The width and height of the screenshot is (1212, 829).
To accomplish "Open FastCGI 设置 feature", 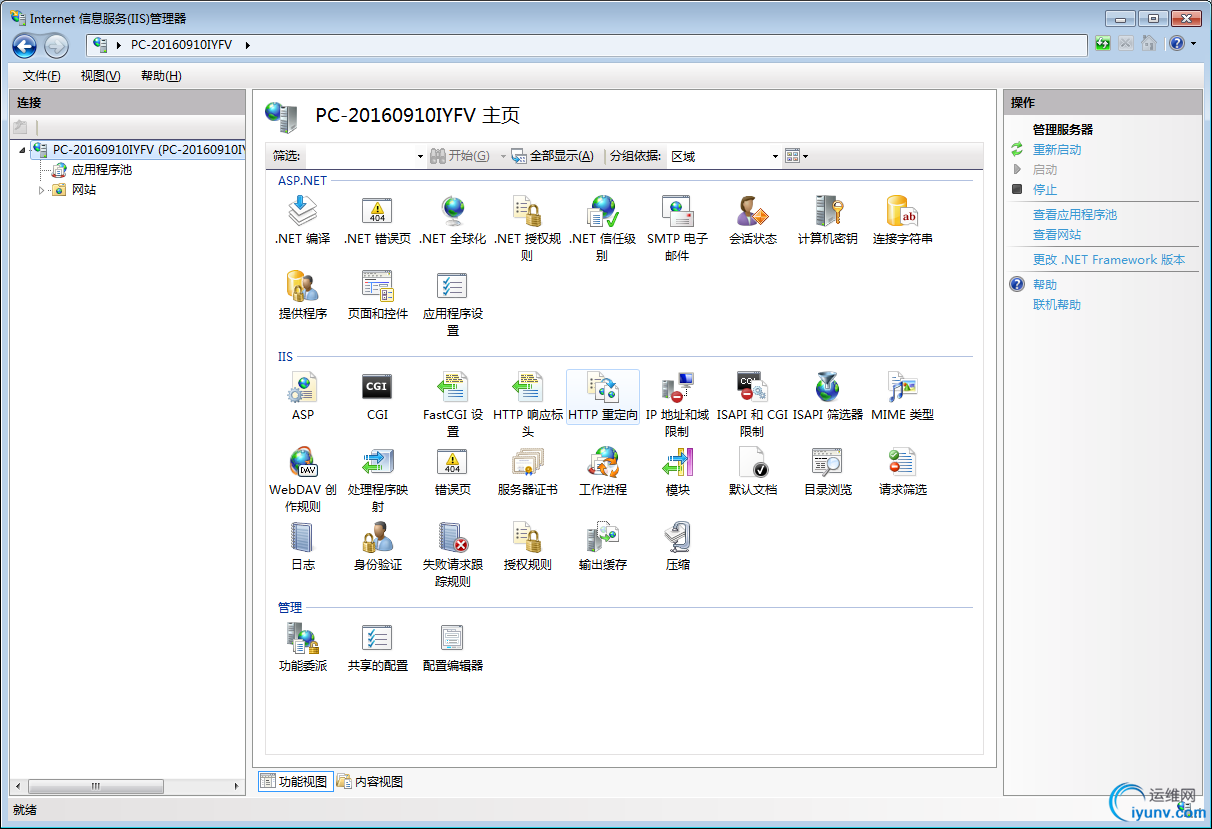I will [452, 404].
